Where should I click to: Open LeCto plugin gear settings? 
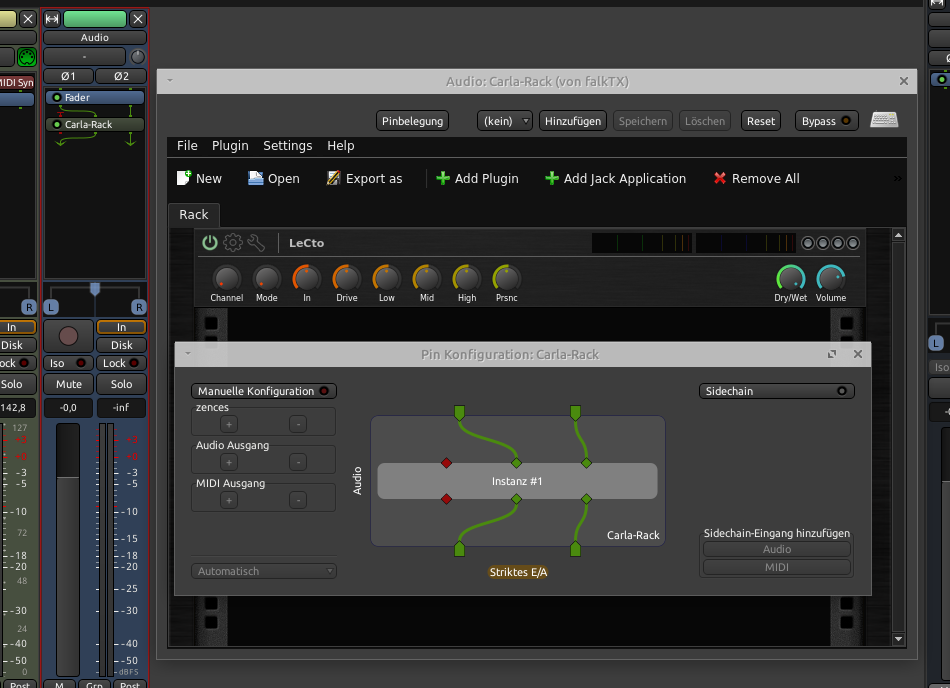coord(233,243)
